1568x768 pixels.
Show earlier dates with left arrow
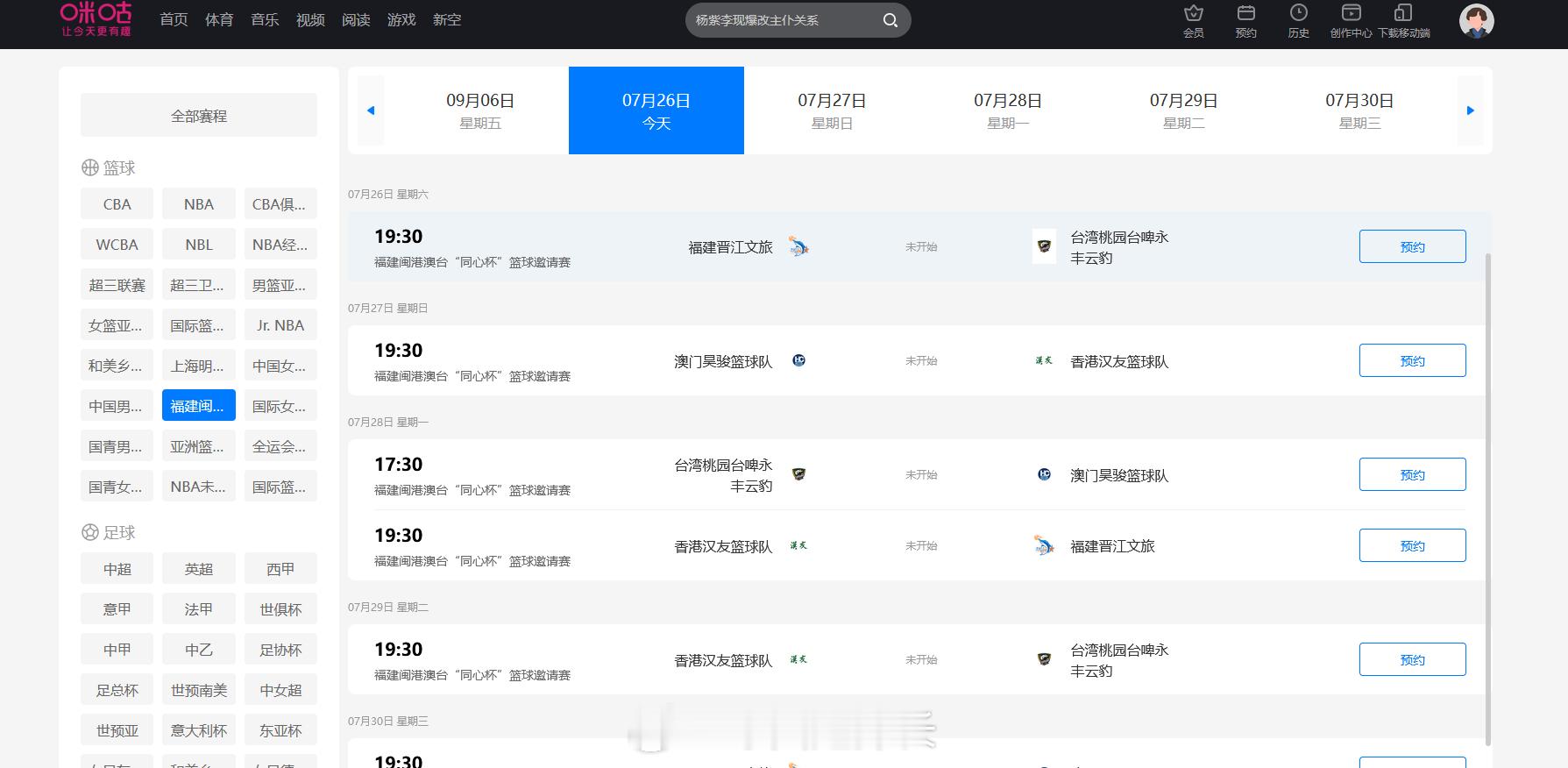coord(370,110)
